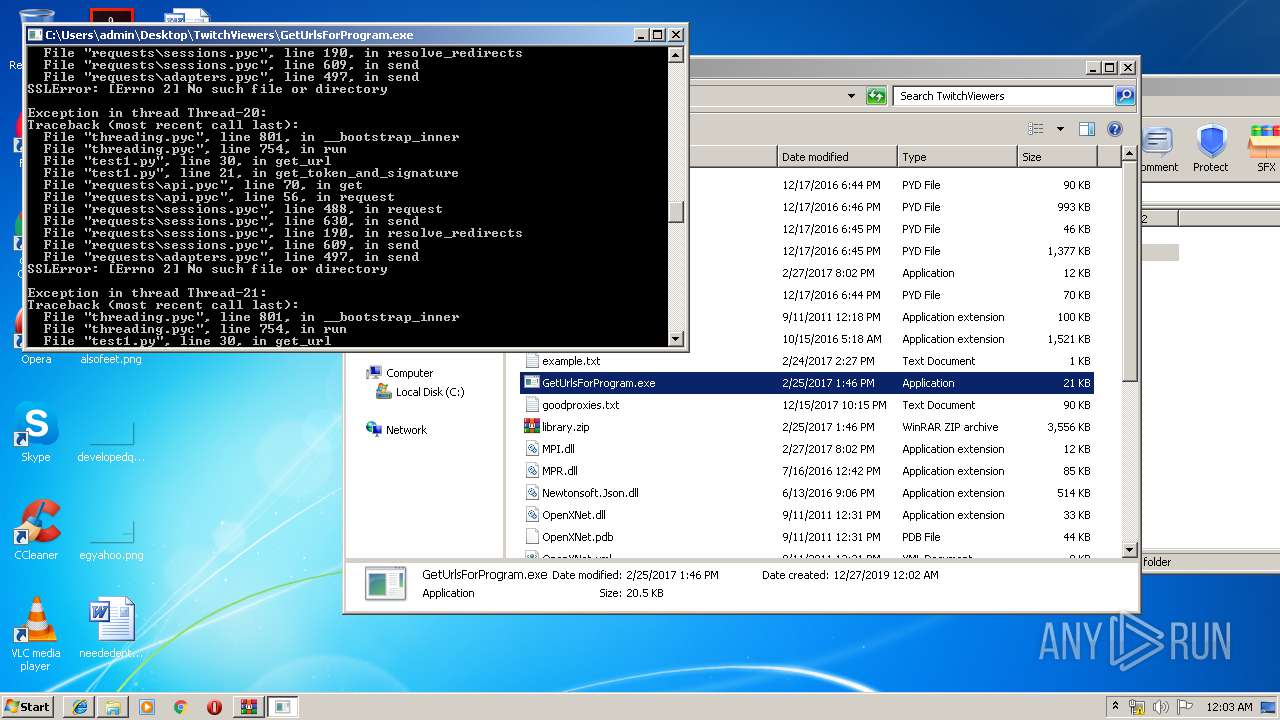
Task: Click the Search TwitchViewers field
Action: click(1003, 96)
